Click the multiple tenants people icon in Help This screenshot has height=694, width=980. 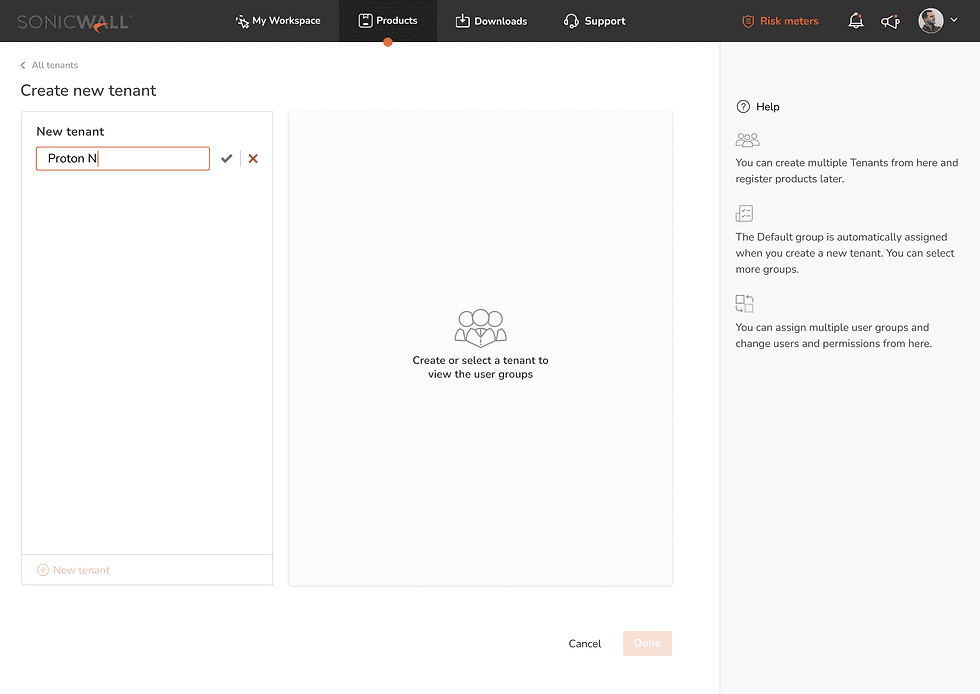click(748, 140)
